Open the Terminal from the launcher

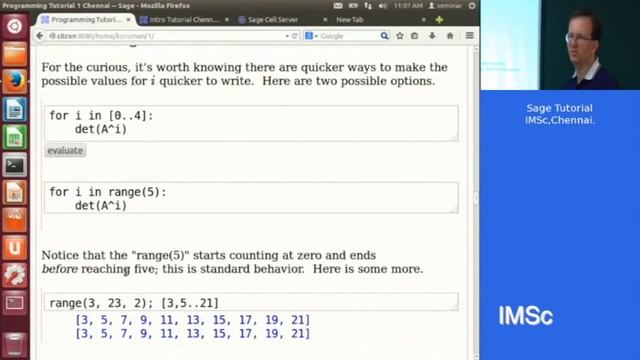[x=15, y=165]
